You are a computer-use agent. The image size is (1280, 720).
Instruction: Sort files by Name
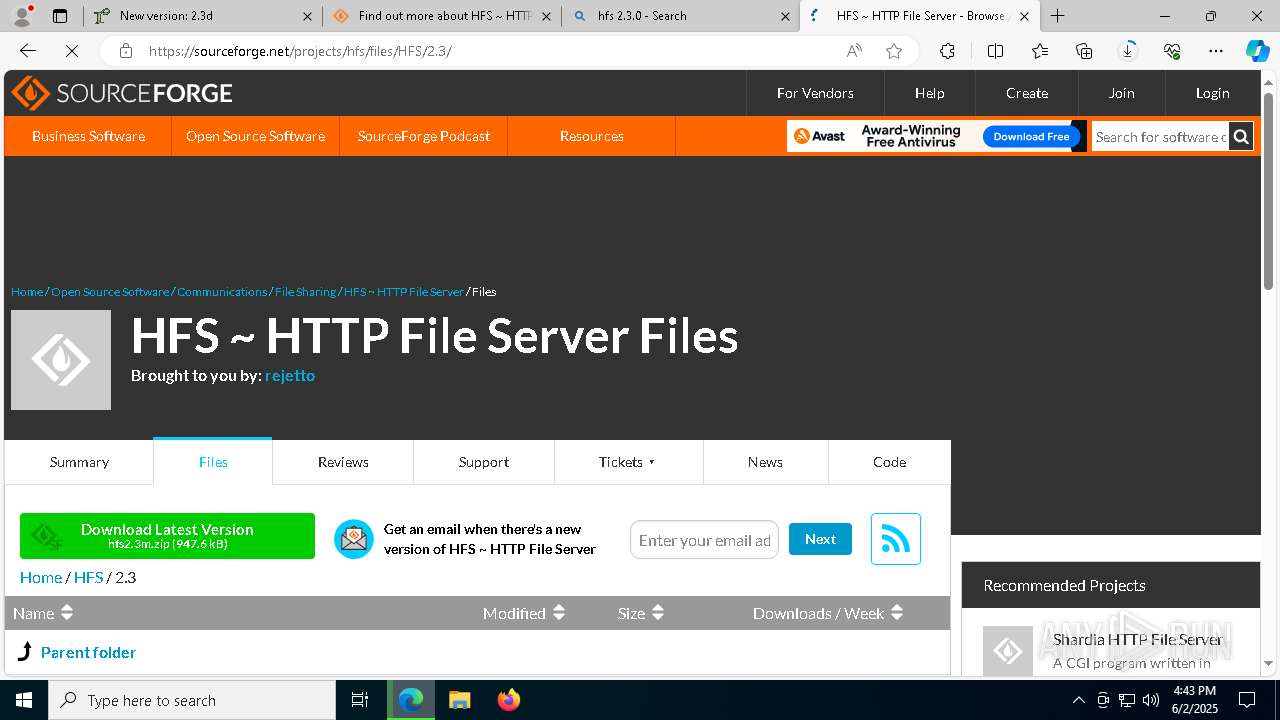pos(43,613)
